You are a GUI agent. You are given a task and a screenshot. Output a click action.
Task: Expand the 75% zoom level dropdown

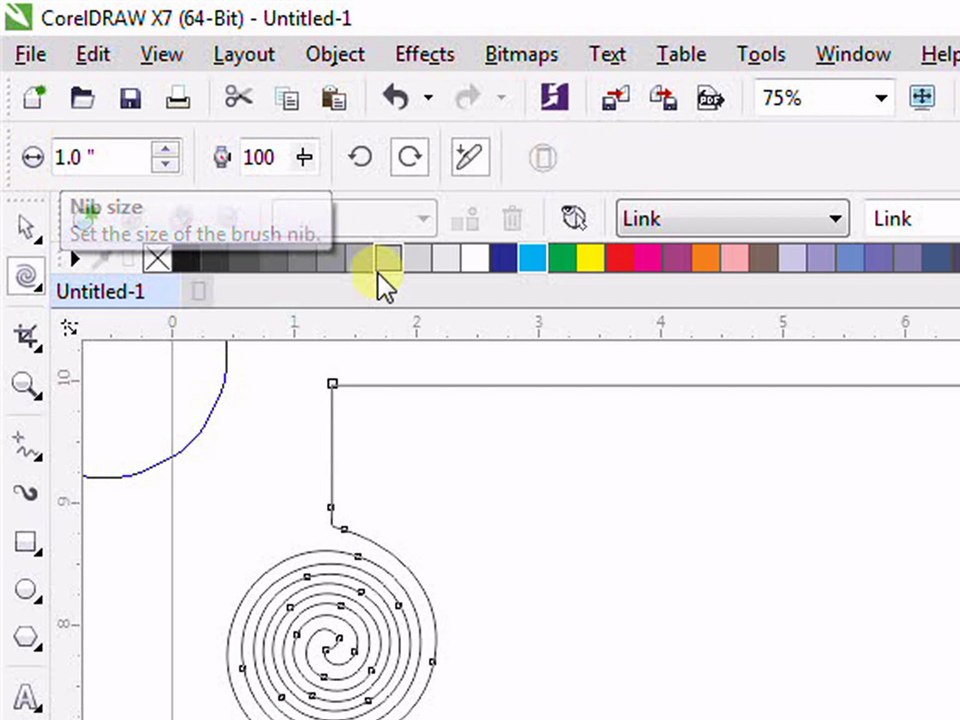pos(881,98)
